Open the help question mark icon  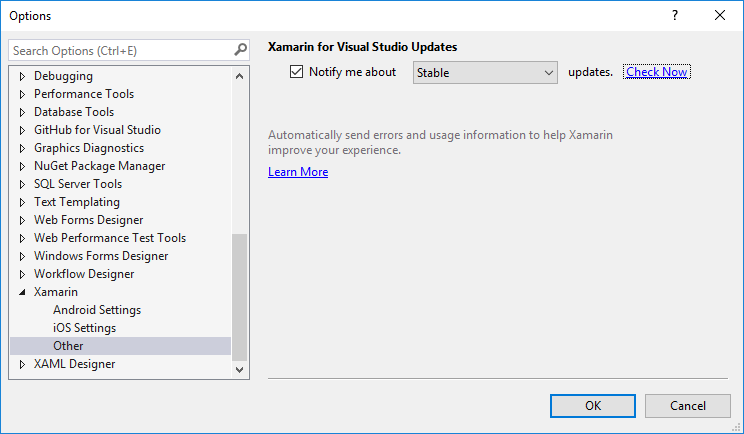(674, 16)
